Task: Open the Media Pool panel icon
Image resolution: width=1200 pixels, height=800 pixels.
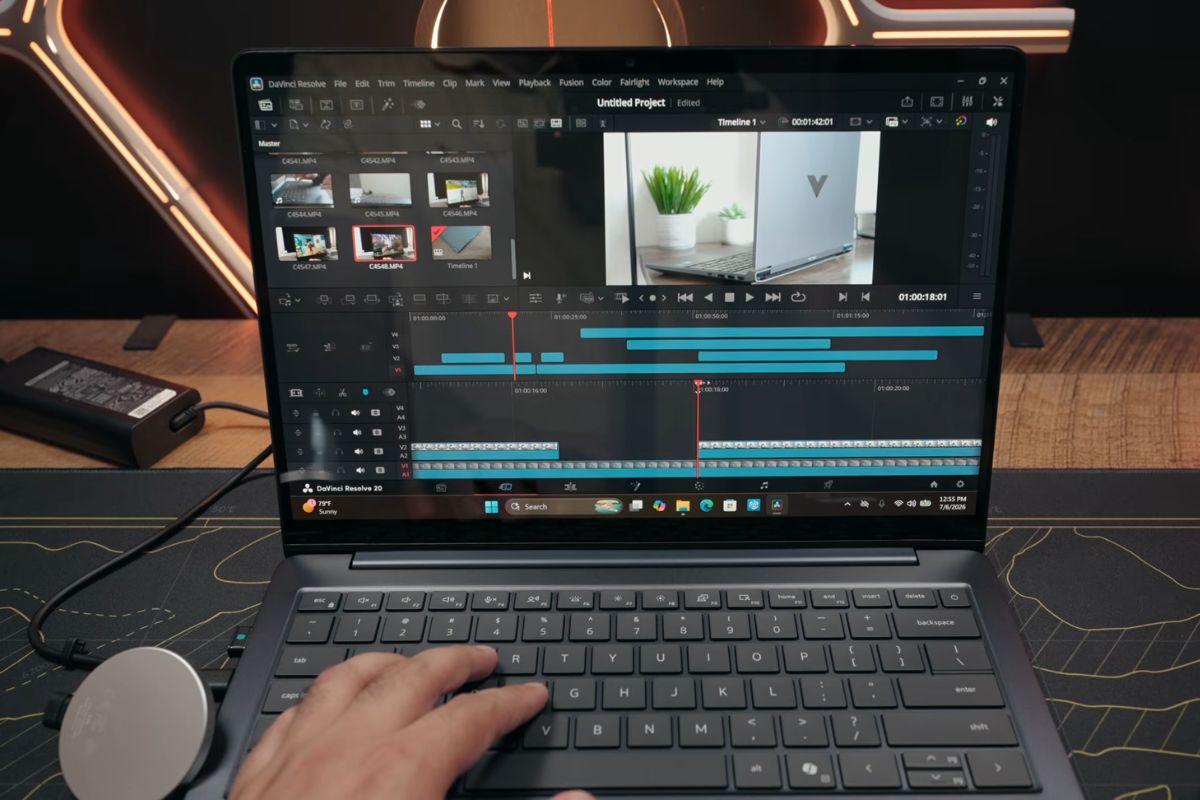Action: pyautogui.click(x=266, y=104)
